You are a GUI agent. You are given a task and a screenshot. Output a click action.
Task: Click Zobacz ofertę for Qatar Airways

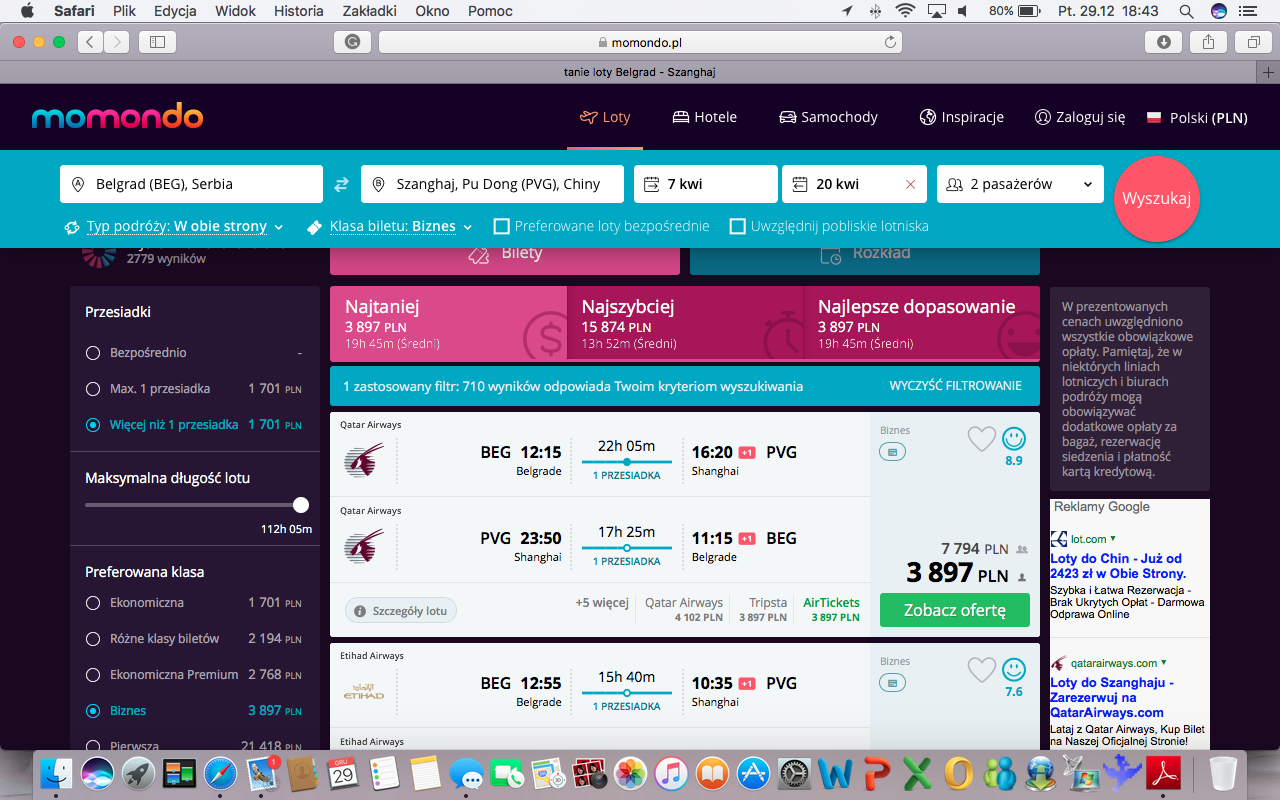point(955,610)
